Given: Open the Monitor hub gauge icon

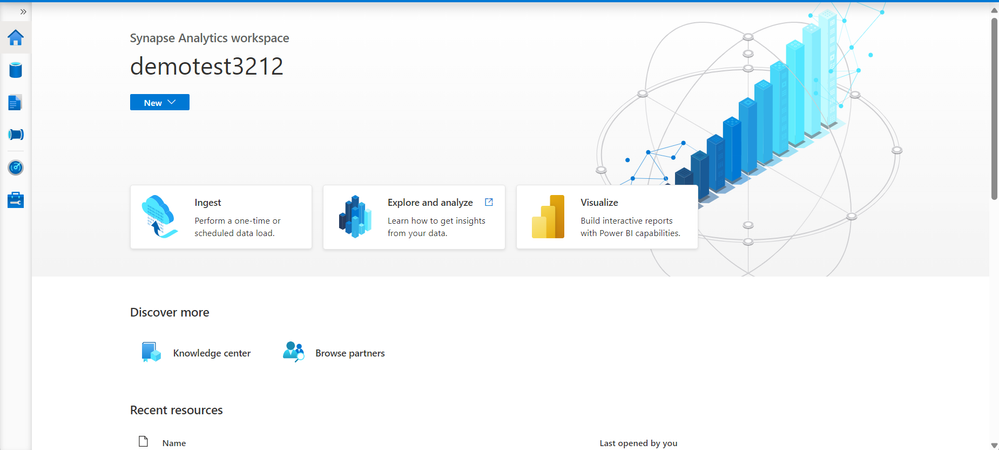Looking at the screenshot, I should pyautogui.click(x=15, y=168).
